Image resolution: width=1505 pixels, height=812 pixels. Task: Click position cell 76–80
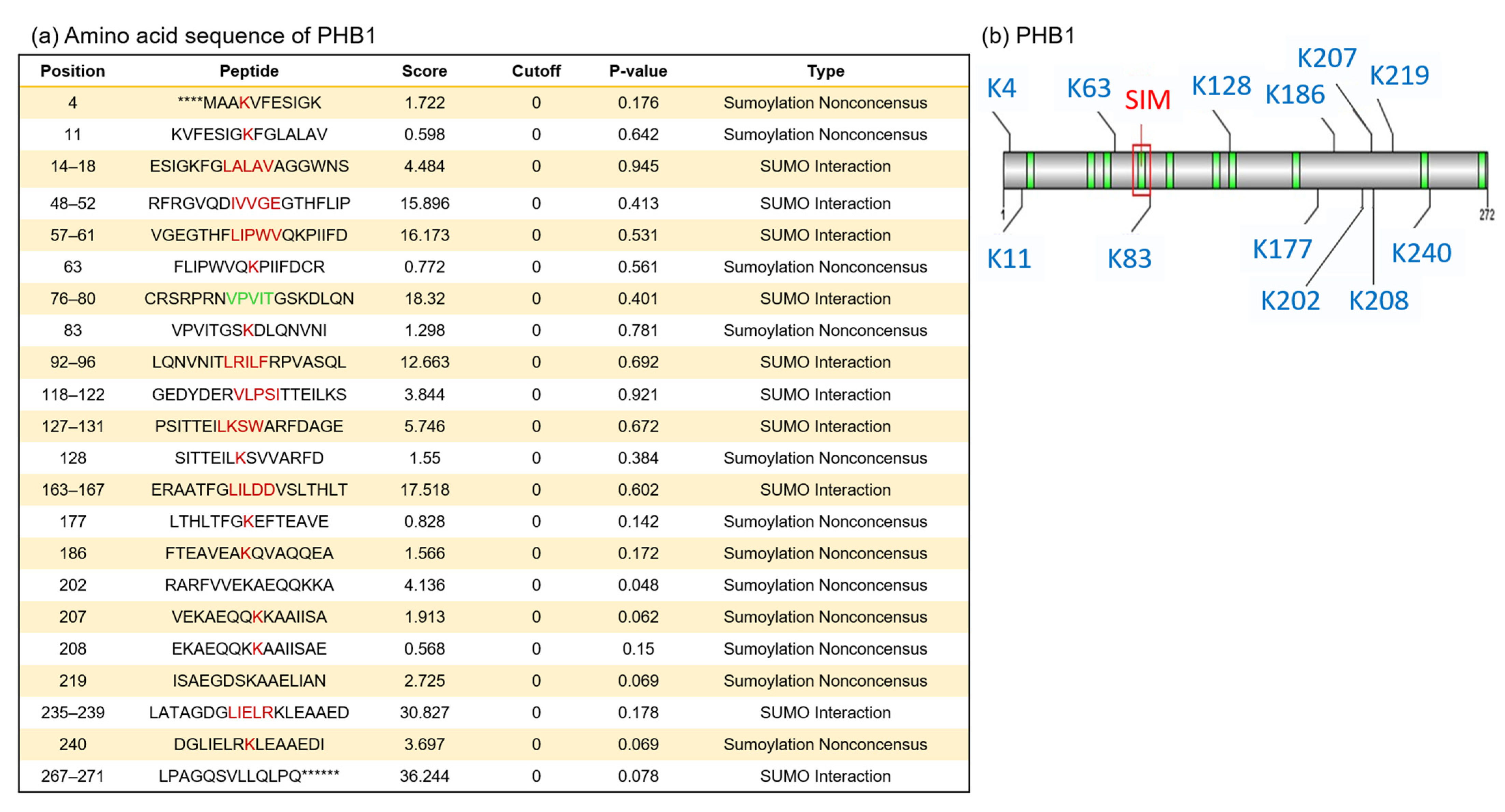[x=72, y=299]
